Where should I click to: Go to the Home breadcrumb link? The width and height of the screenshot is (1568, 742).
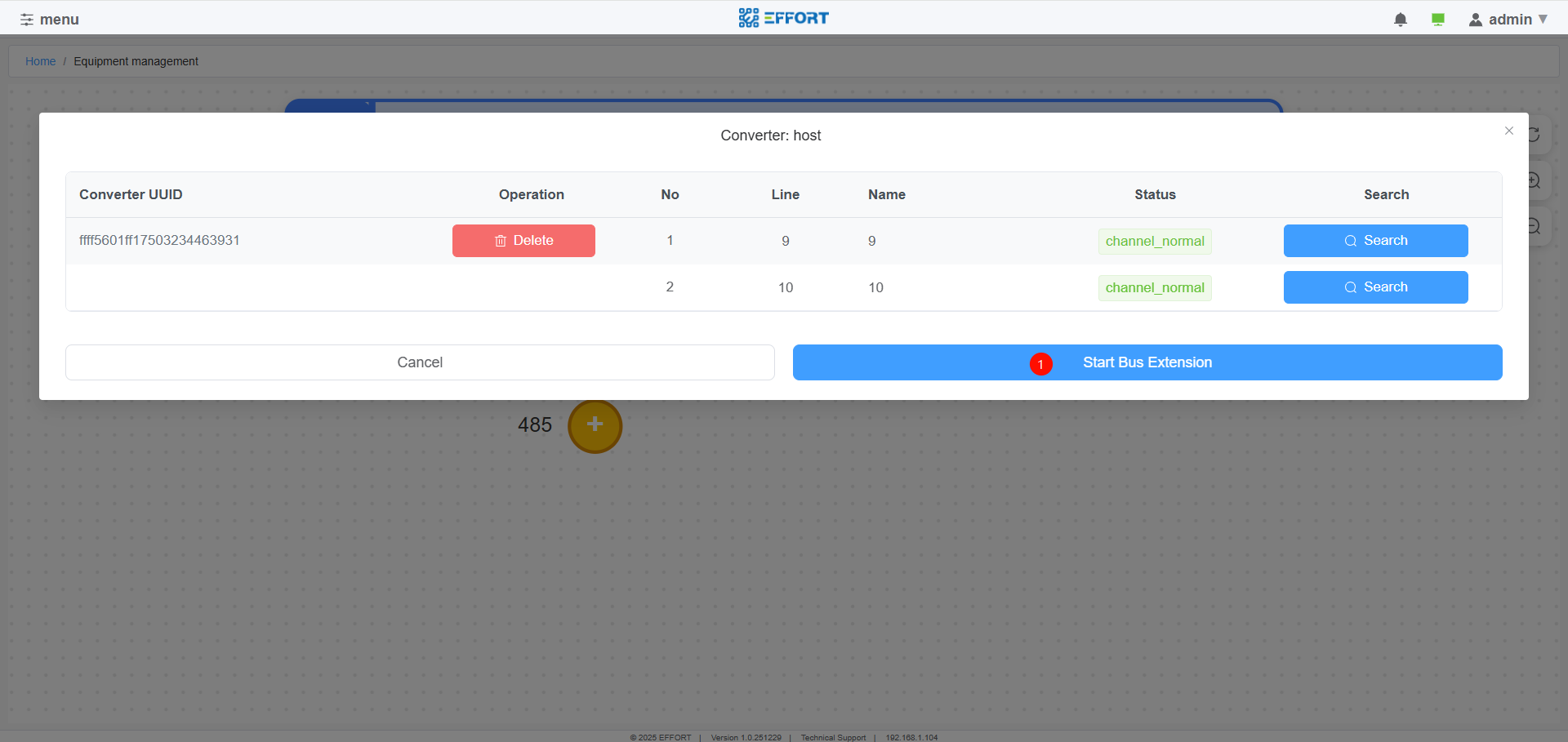pos(40,61)
